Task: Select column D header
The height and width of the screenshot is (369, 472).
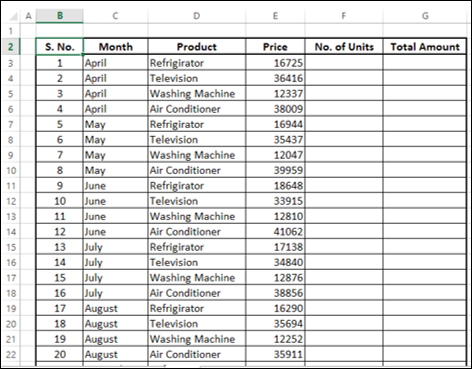Action: pyautogui.click(x=197, y=16)
